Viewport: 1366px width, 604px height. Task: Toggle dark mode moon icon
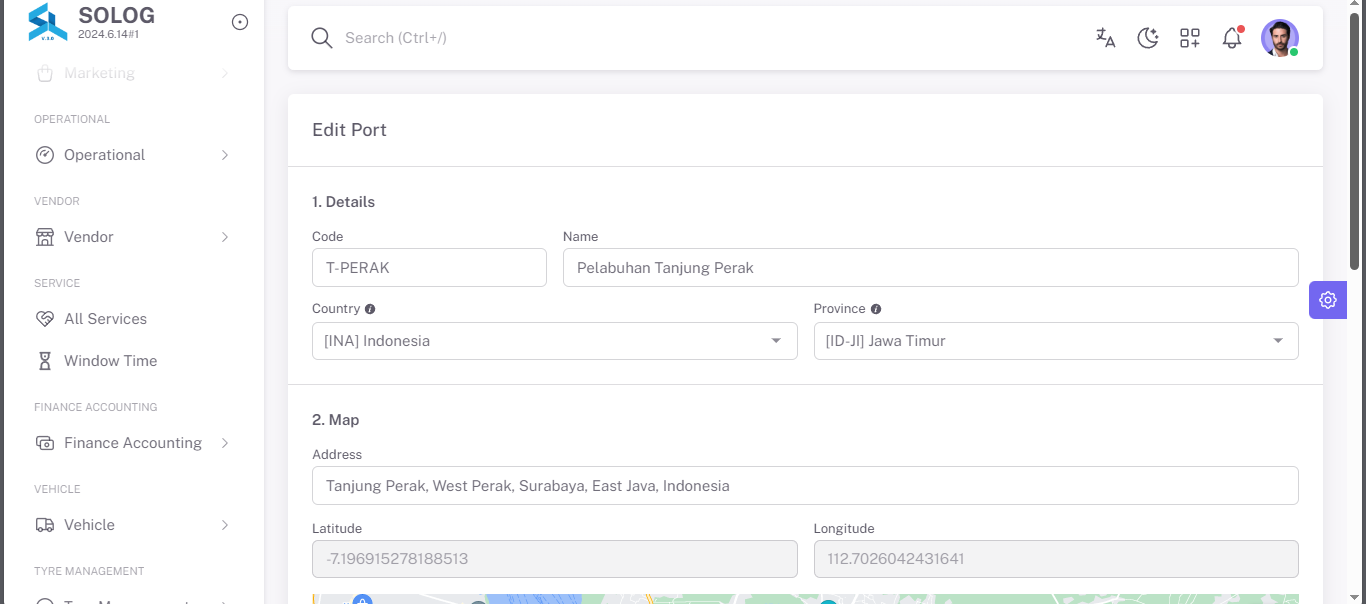coord(1148,38)
